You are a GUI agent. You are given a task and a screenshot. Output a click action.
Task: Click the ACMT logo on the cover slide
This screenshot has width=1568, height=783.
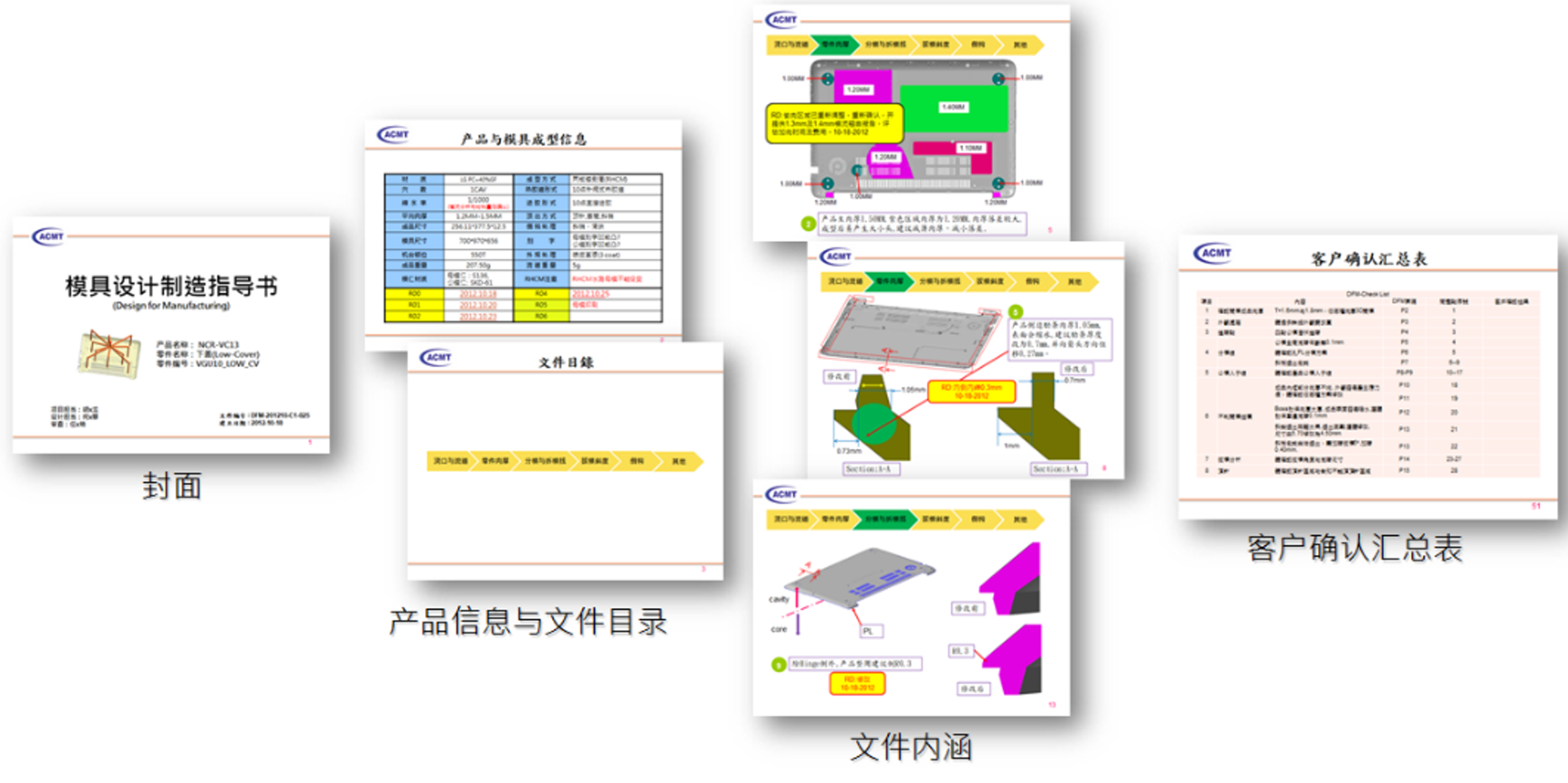click(49, 236)
